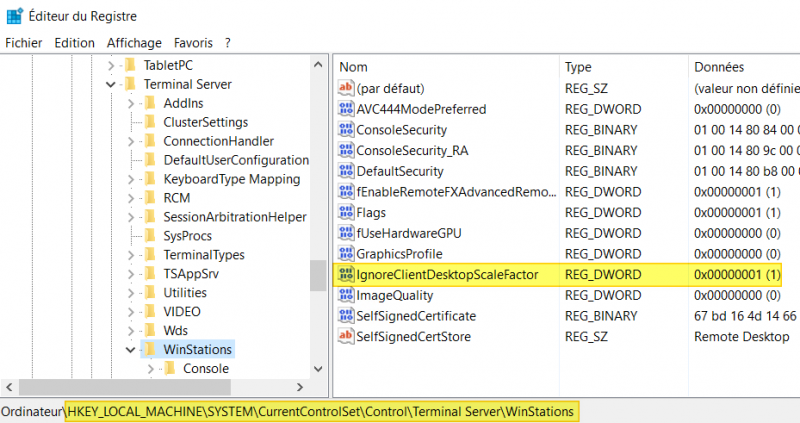The image size is (800, 423).
Task: Click the registry path address bar
Action: point(320,411)
